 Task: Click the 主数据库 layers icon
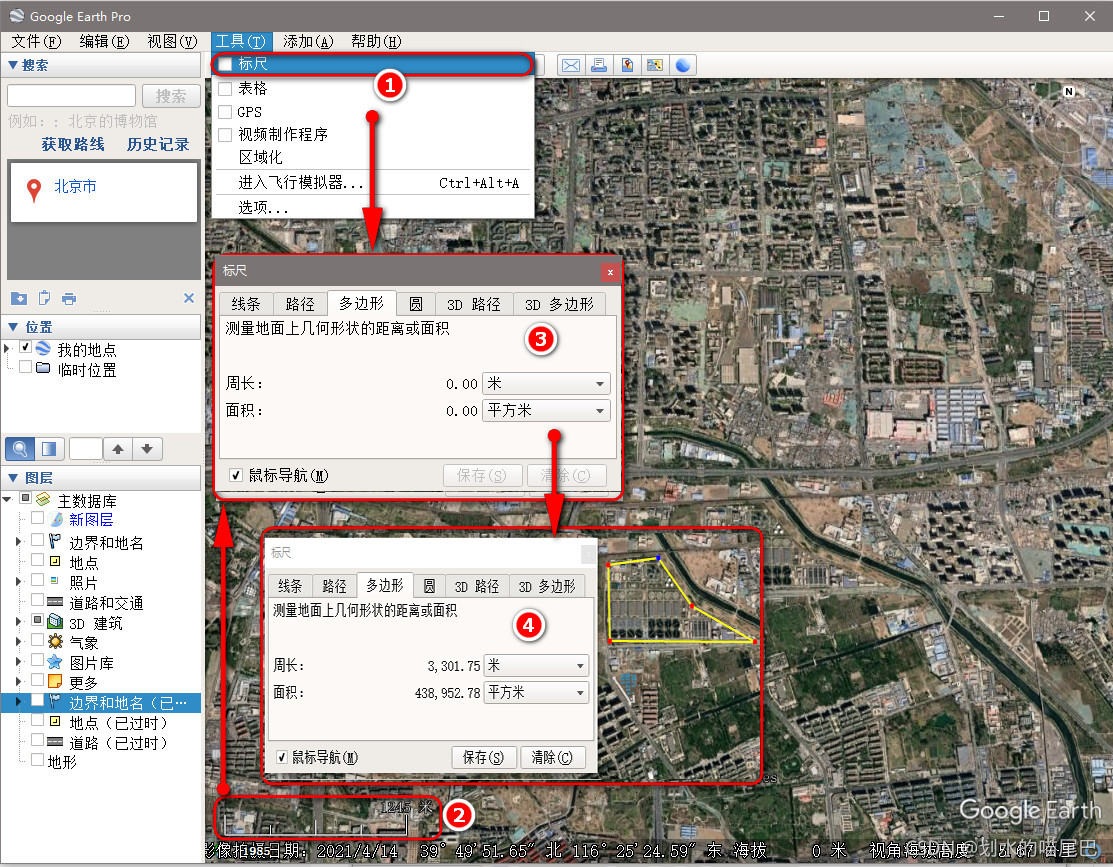(43, 500)
